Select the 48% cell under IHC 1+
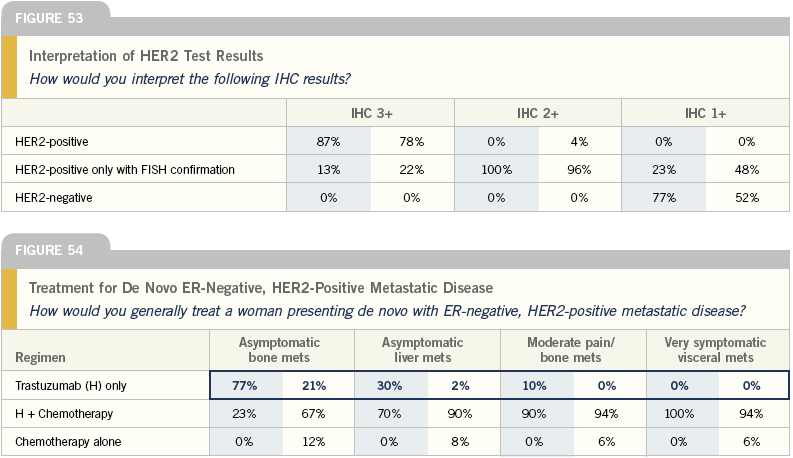Image resolution: width=793 pixels, height=458 pixels. point(747,170)
